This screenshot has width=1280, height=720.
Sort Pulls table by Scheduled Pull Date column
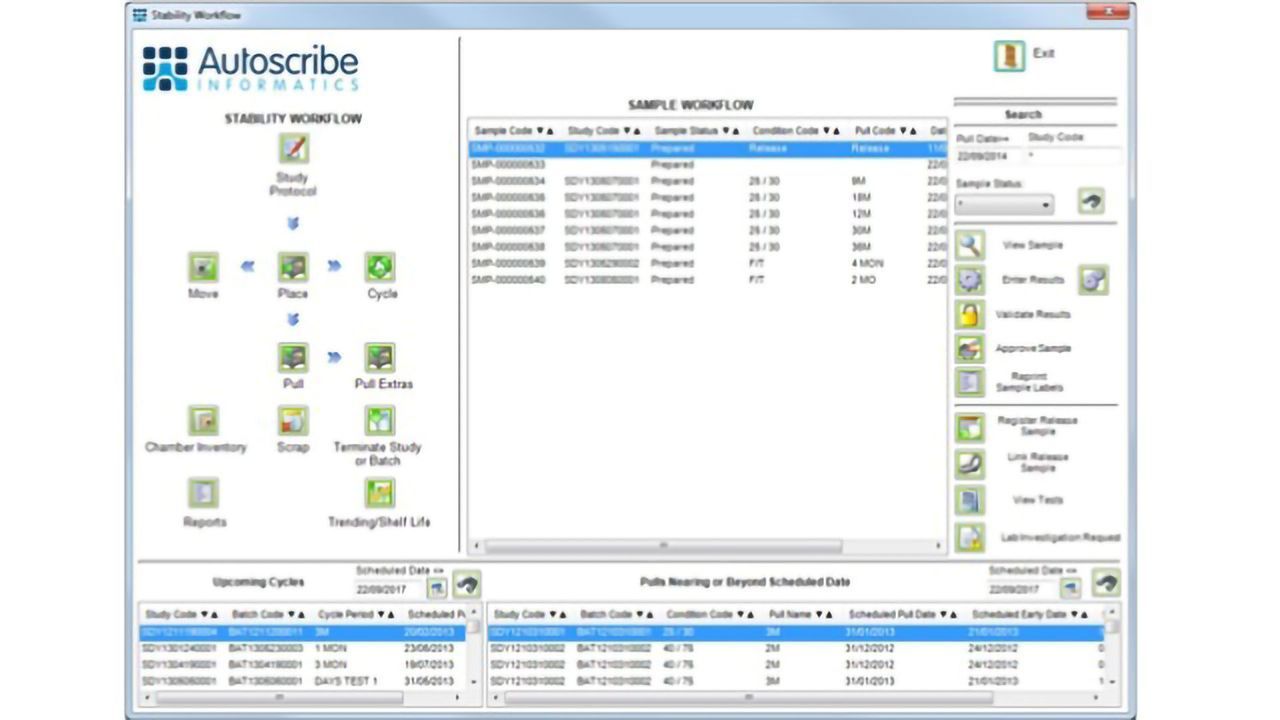coord(902,614)
